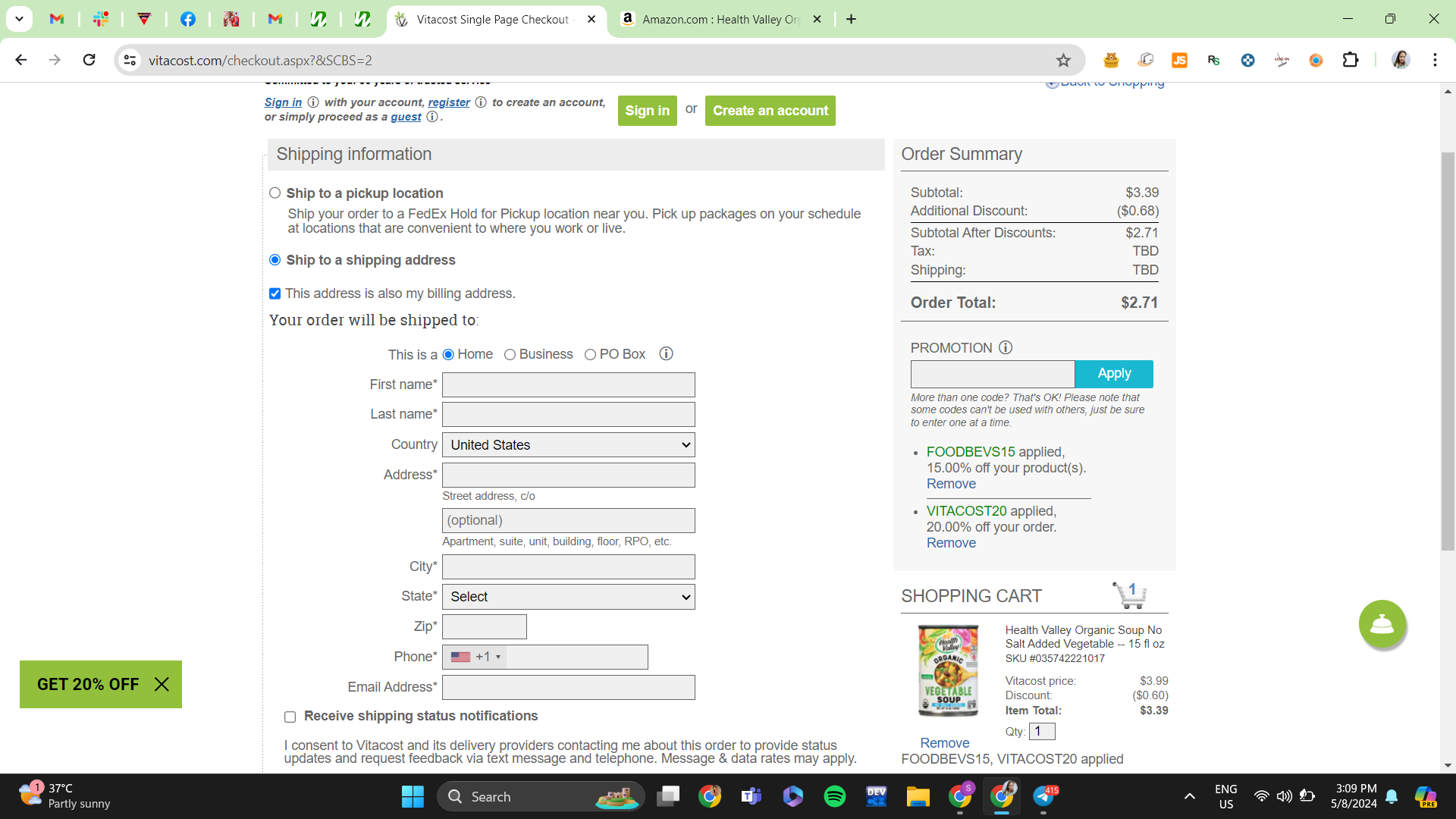Open the Chrome profile avatar
The width and height of the screenshot is (1456, 819).
[1400, 60]
